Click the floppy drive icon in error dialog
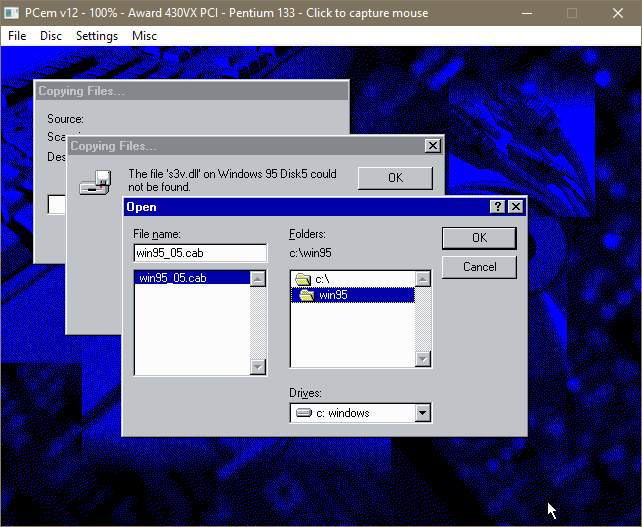The height and width of the screenshot is (527, 642). 95,182
